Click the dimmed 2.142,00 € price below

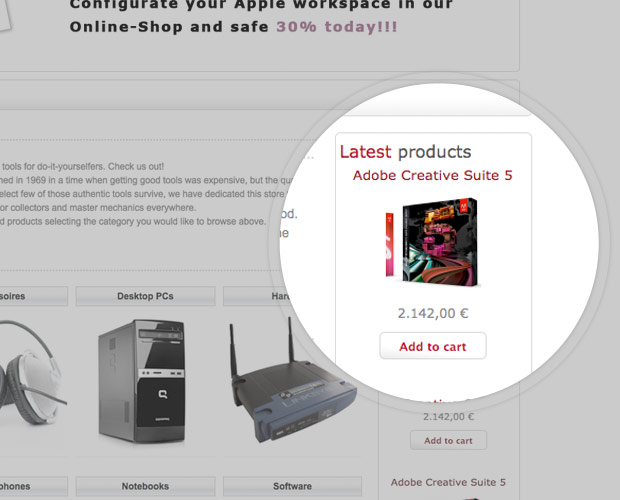pyautogui.click(x=448, y=417)
